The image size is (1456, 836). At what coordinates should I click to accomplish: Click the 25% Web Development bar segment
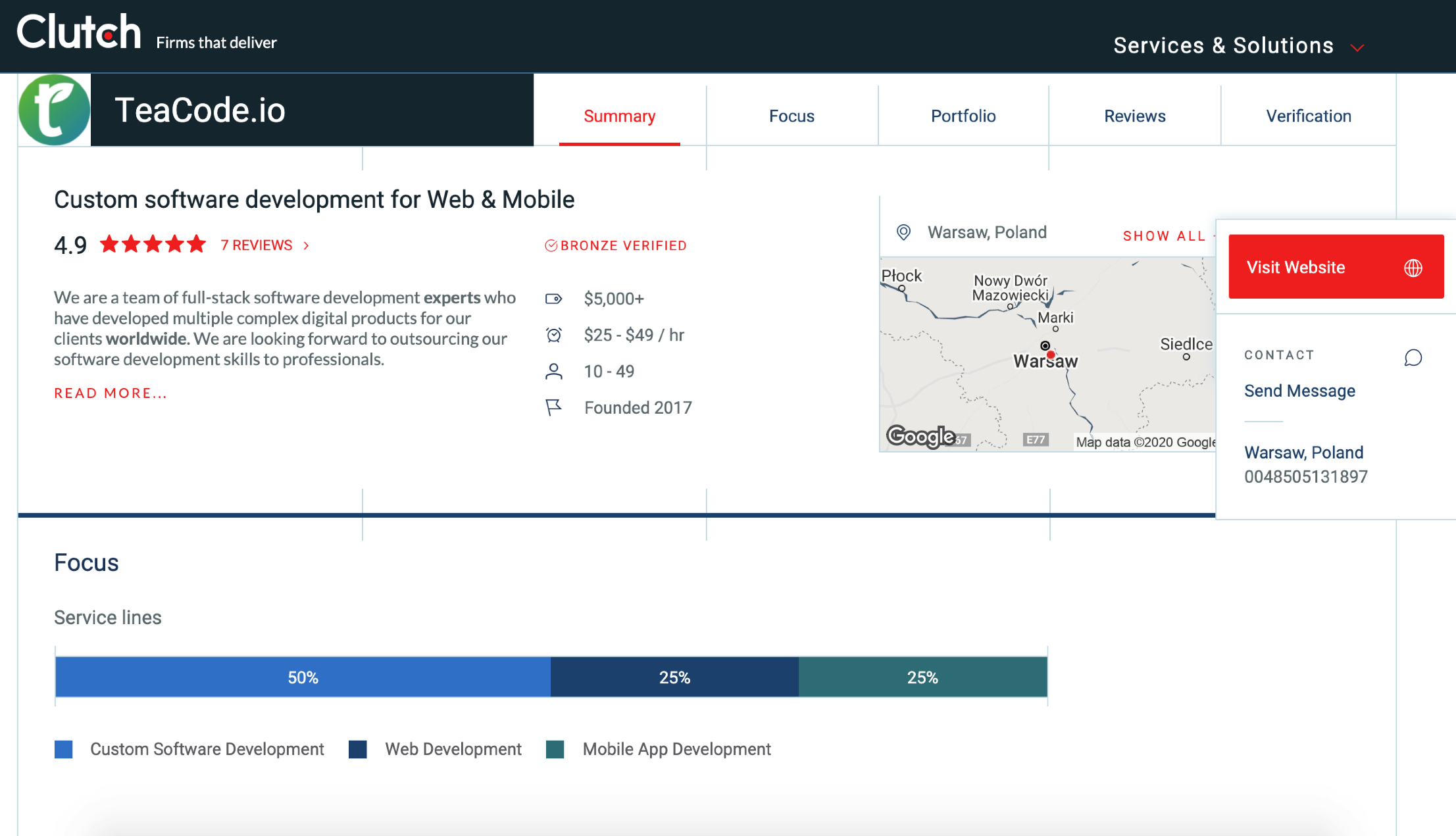click(674, 677)
